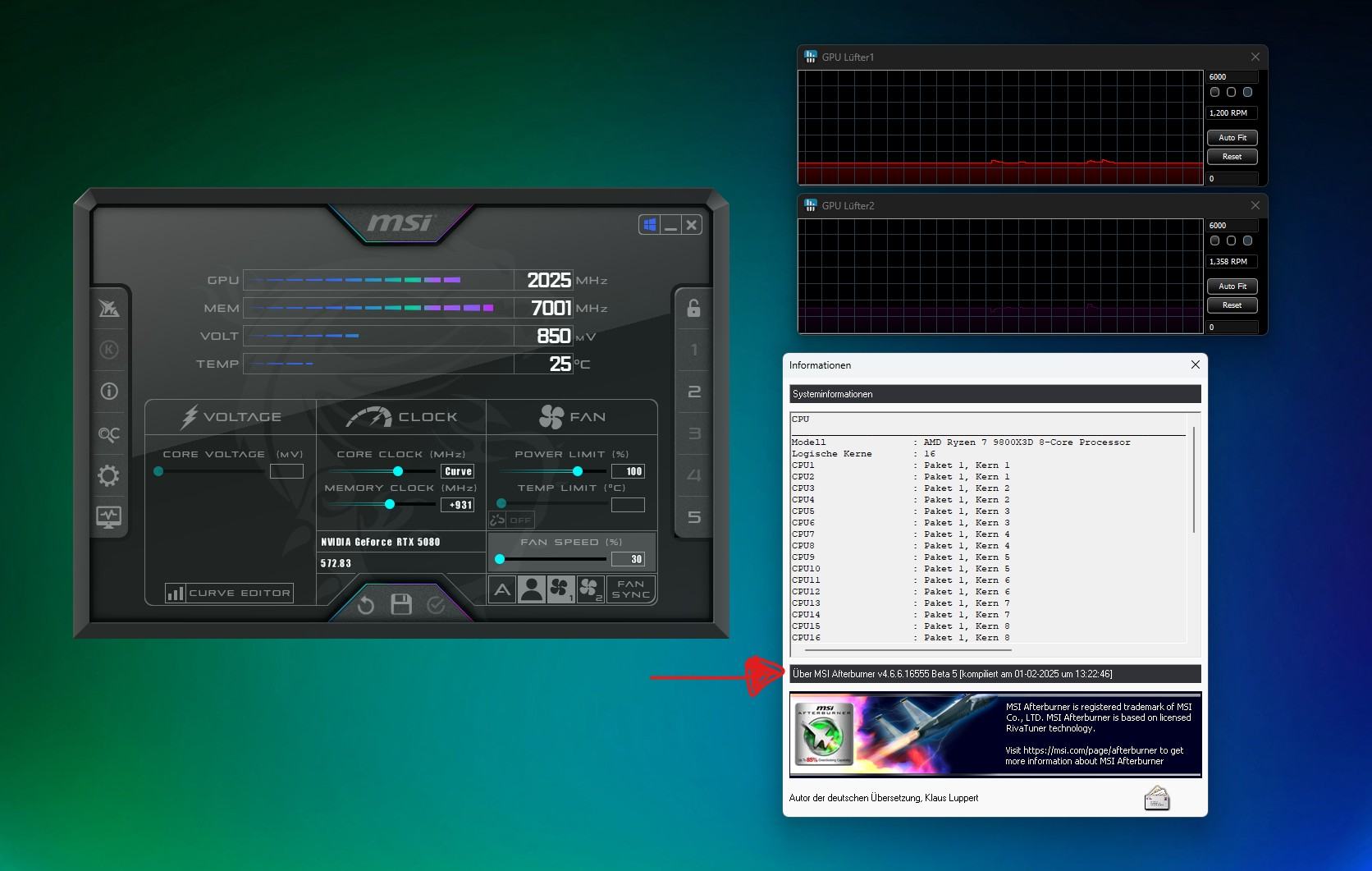This screenshot has width=1372, height=871.
Task: Click the 'NVIDIA GeForce RTX 5080' label
Action: 381,542
